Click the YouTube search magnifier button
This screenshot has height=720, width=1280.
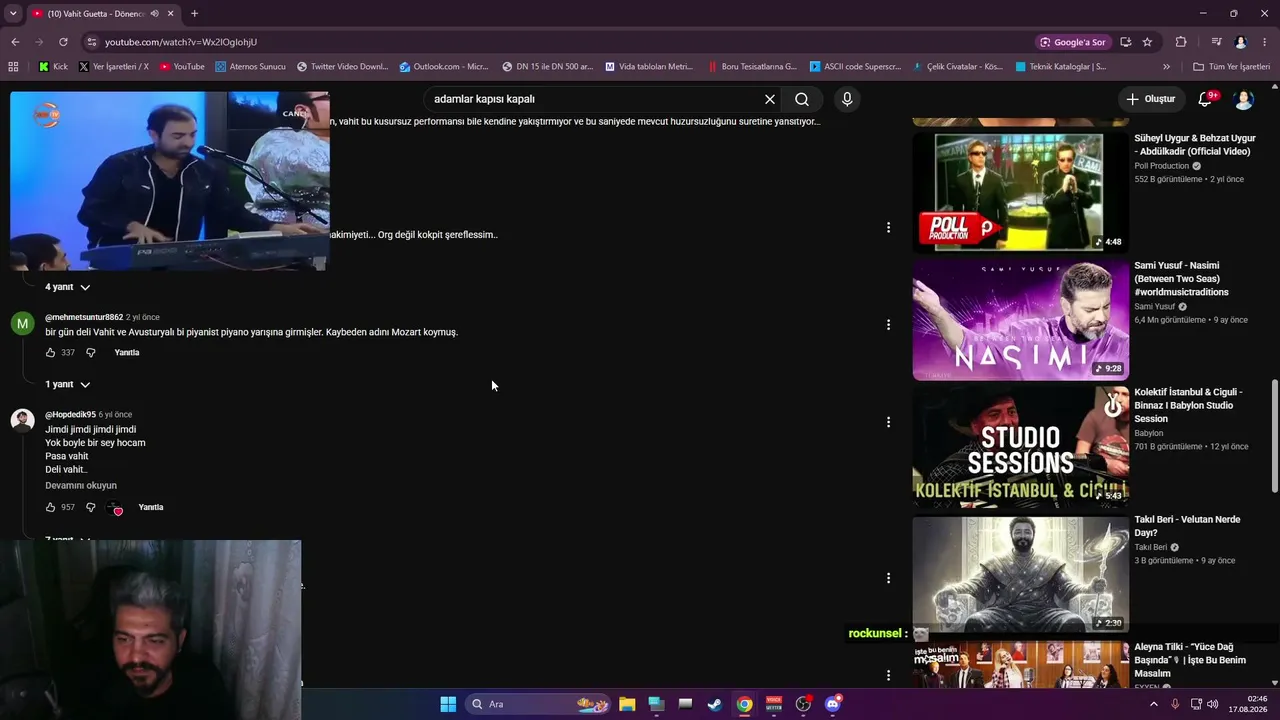(802, 99)
